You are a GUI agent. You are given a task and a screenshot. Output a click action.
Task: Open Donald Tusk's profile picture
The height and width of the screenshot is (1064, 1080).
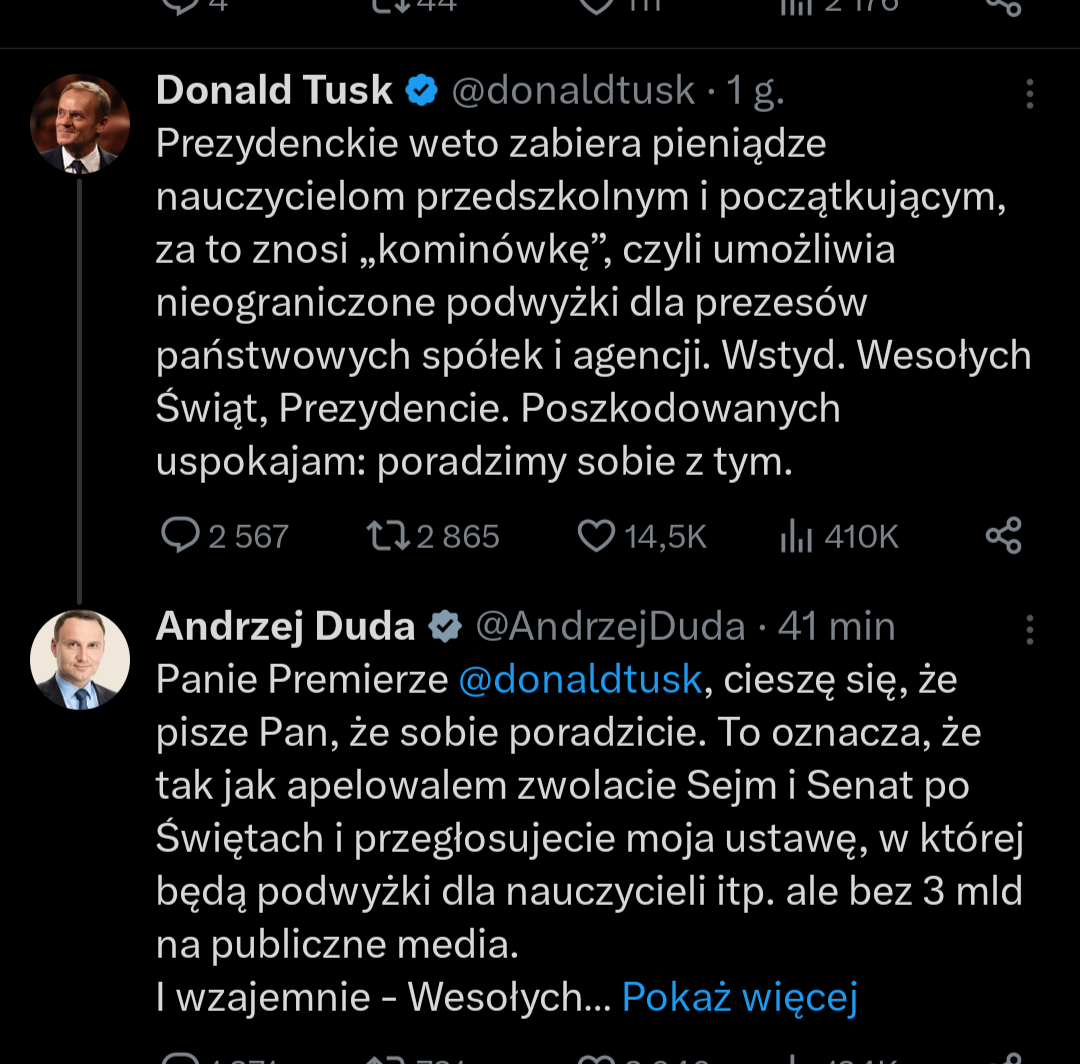tap(80, 124)
